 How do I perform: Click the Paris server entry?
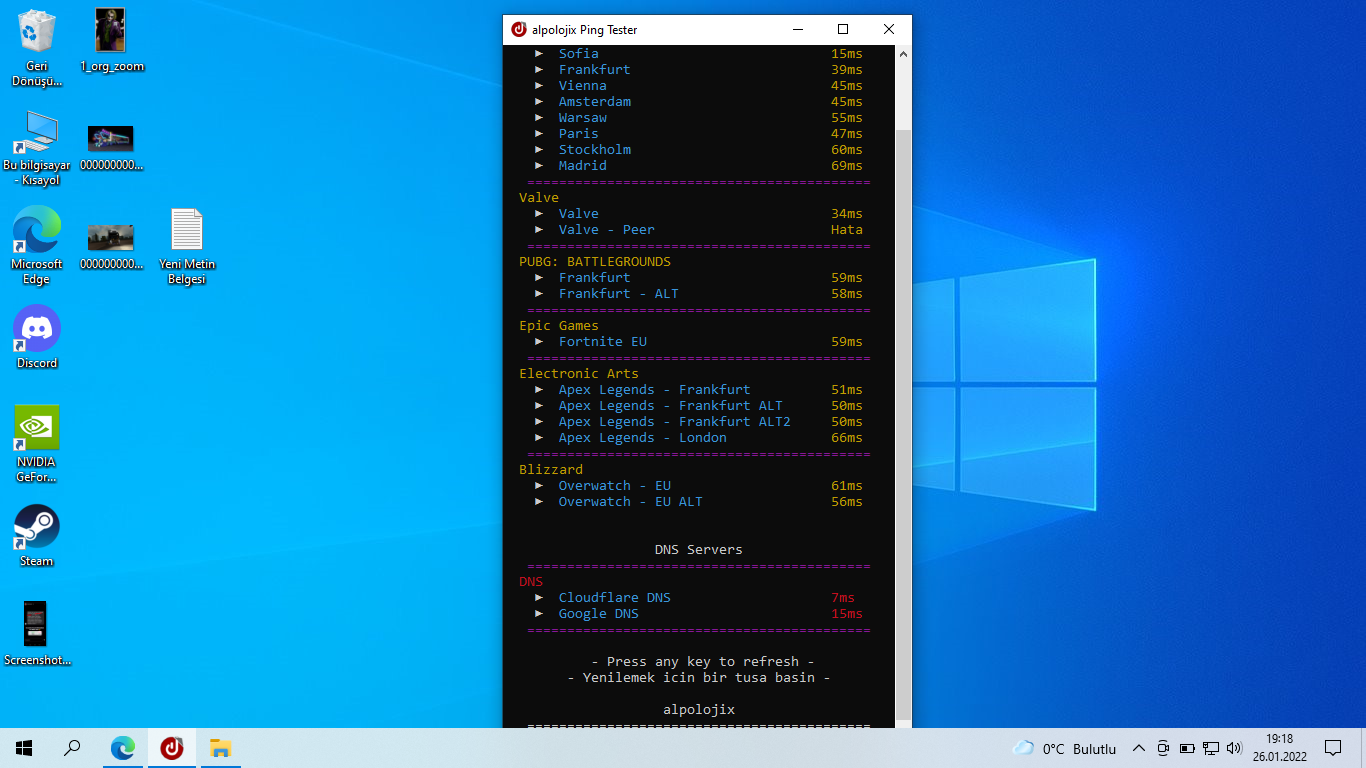click(698, 134)
